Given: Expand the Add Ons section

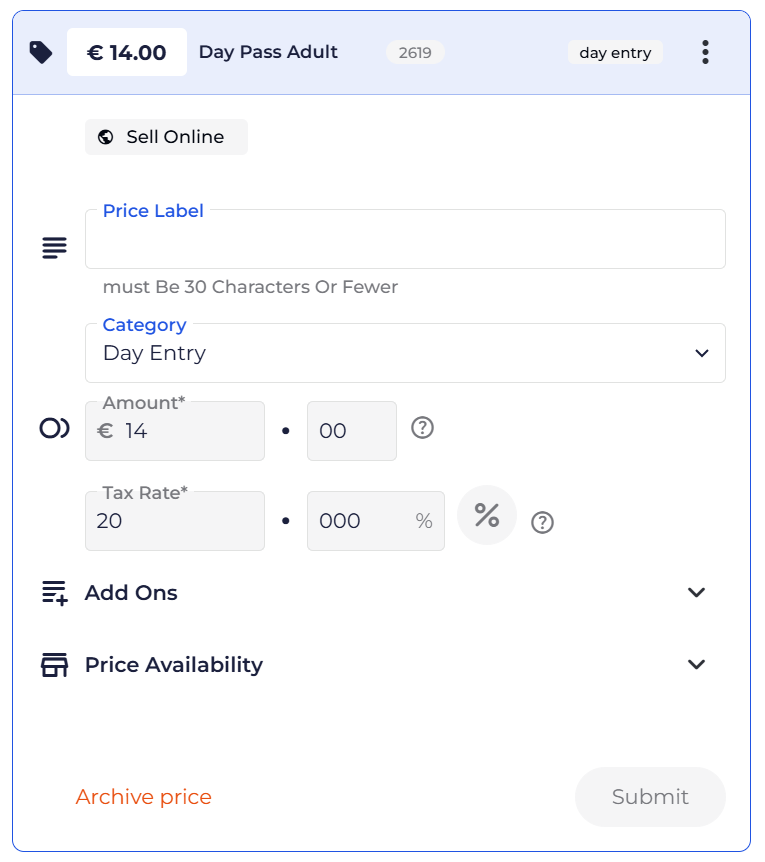Looking at the screenshot, I should (697, 593).
